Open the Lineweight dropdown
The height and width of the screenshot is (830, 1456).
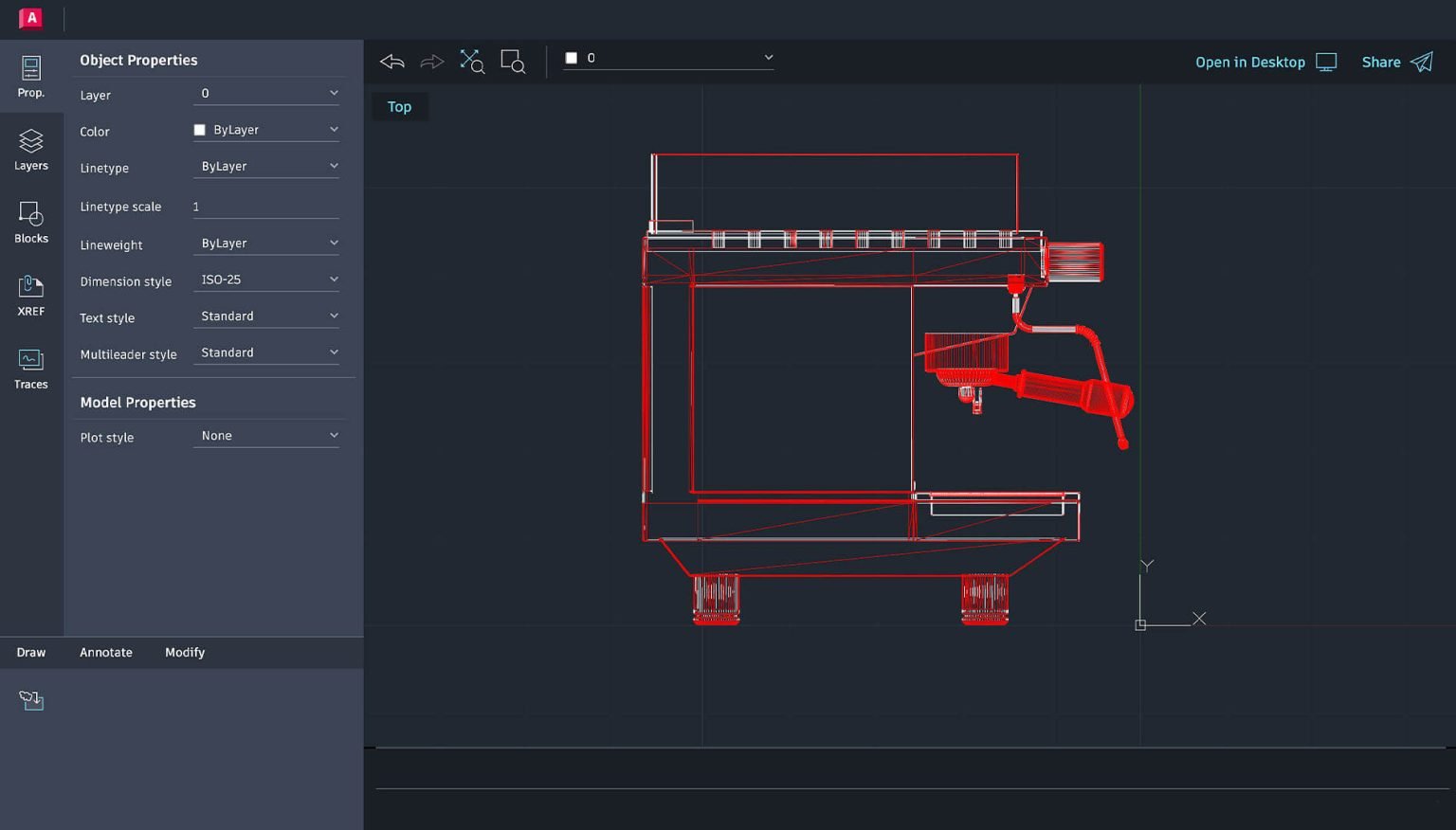coord(266,242)
